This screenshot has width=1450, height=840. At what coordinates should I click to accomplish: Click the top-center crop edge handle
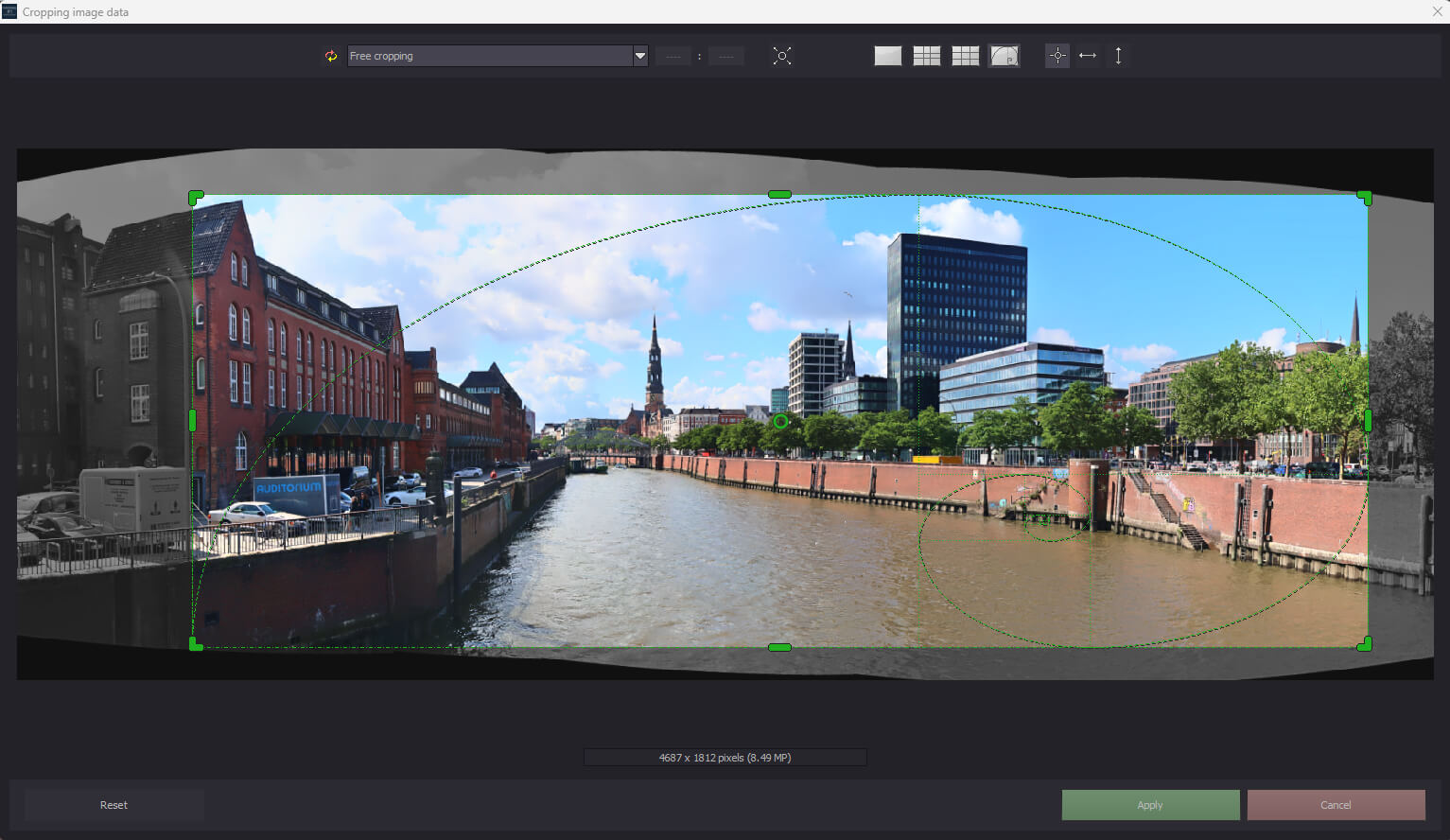click(779, 194)
